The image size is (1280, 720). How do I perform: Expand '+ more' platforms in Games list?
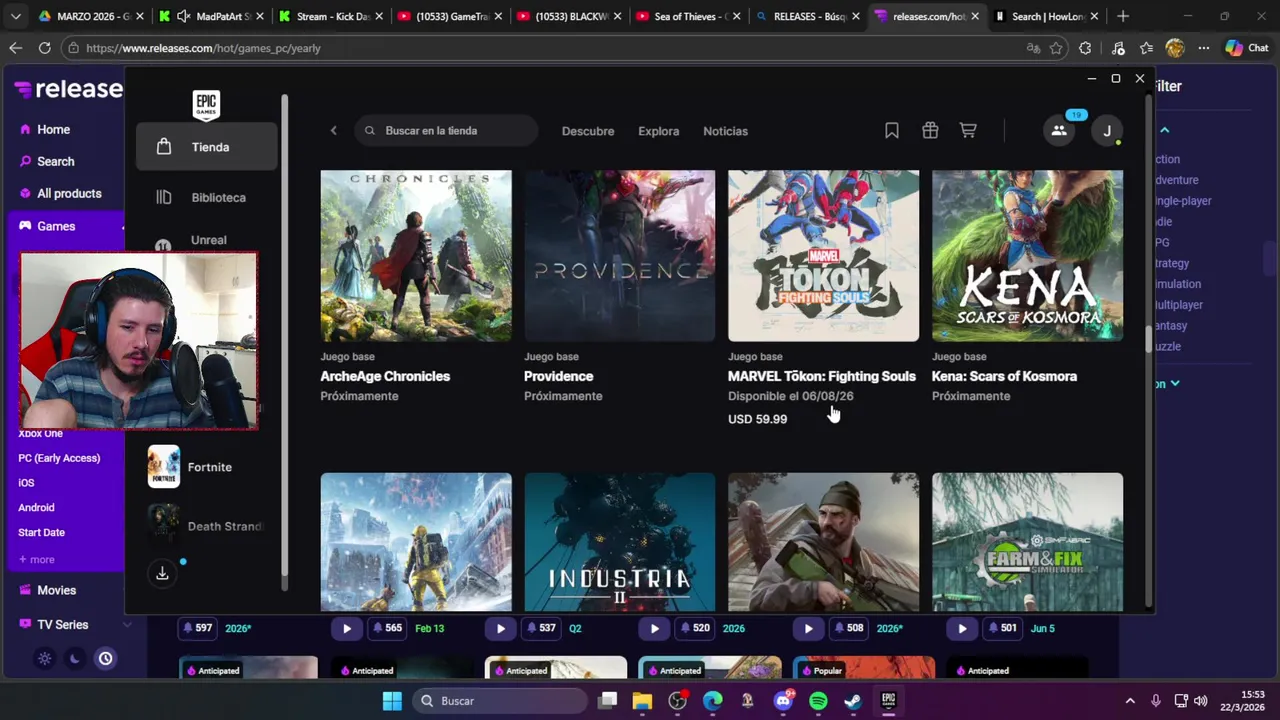[x=36, y=559]
